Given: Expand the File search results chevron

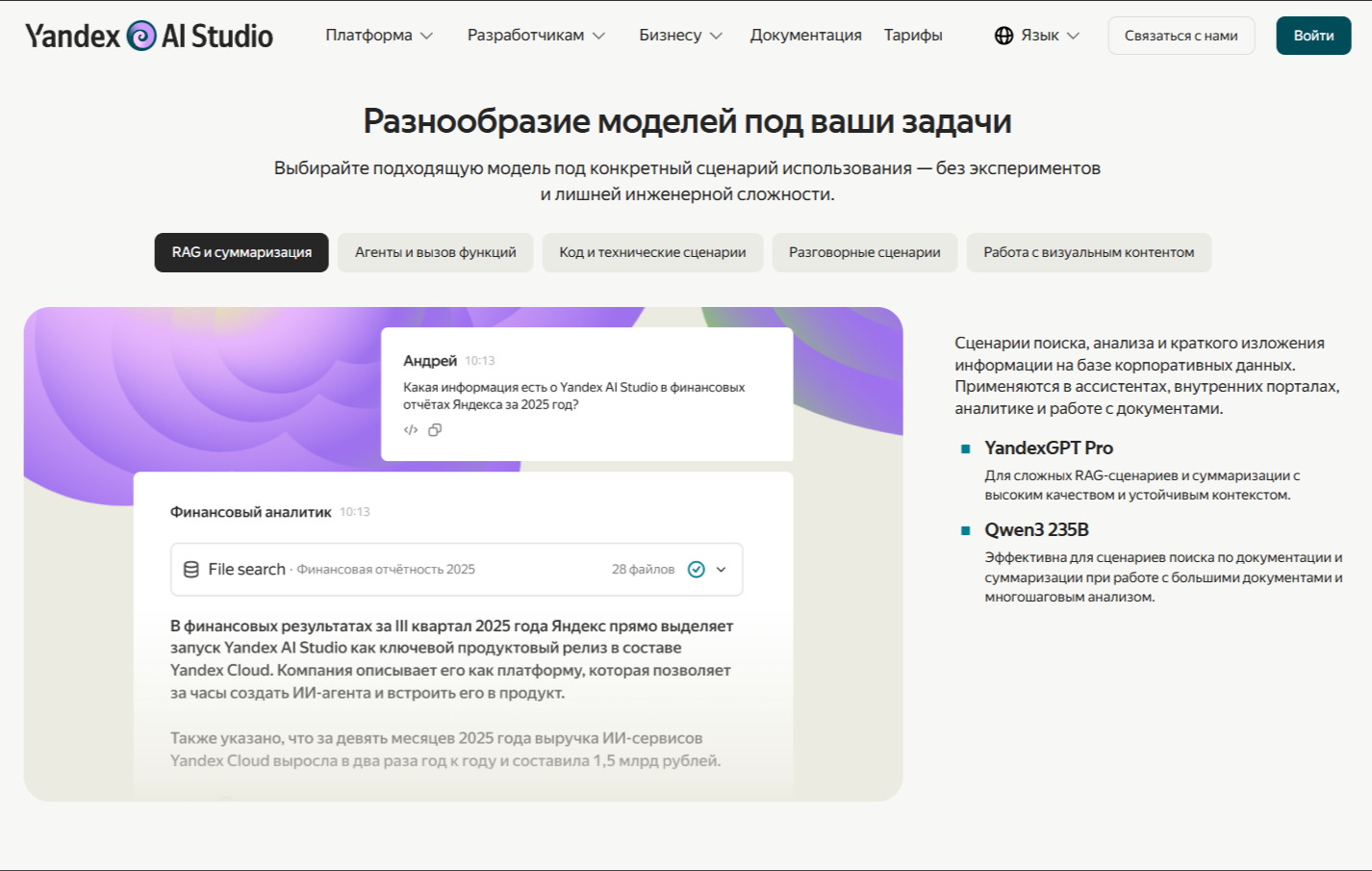Looking at the screenshot, I should click(x=722, y=570).
